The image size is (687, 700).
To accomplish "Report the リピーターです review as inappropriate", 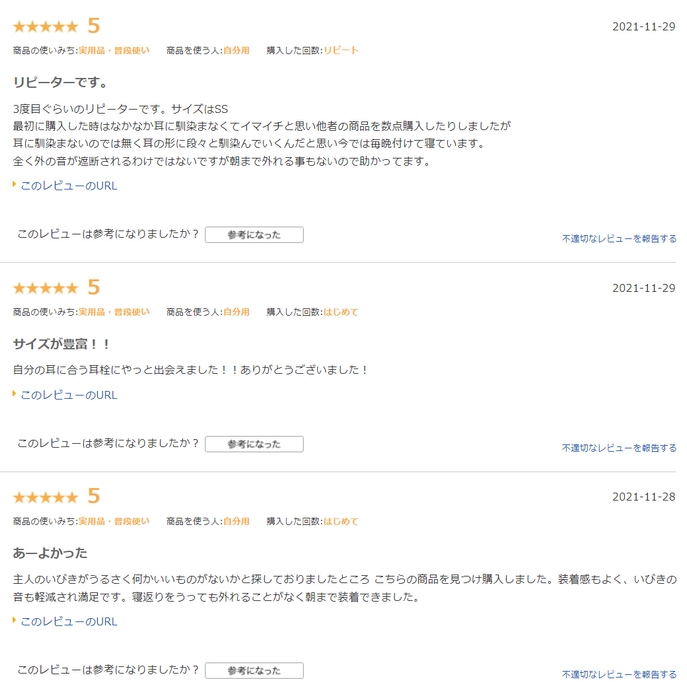I will click(619, 239).
